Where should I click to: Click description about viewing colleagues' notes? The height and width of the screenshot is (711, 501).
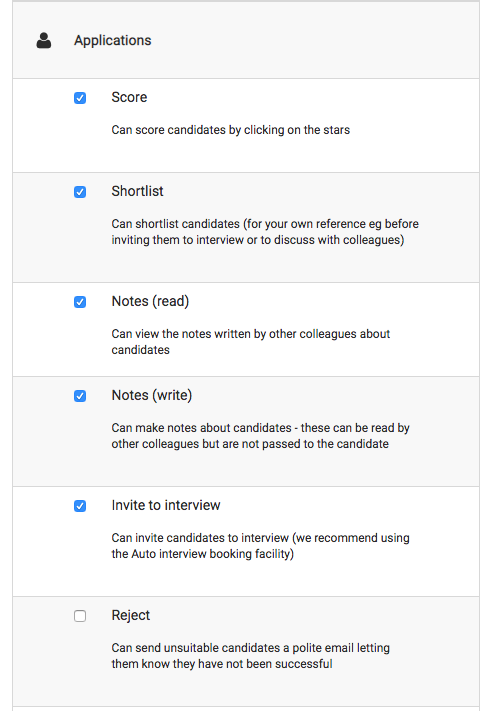(x=251, y=342)
